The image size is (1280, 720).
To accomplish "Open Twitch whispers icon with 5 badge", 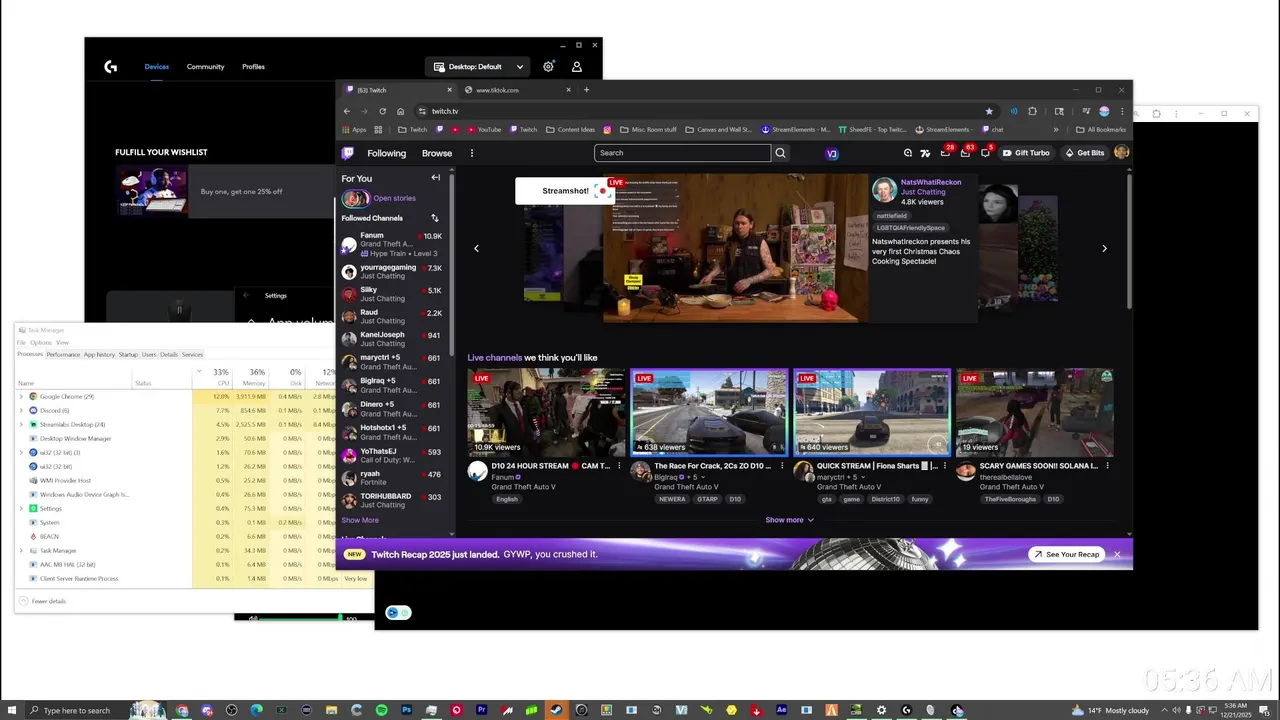I will (x=986, y=153).
